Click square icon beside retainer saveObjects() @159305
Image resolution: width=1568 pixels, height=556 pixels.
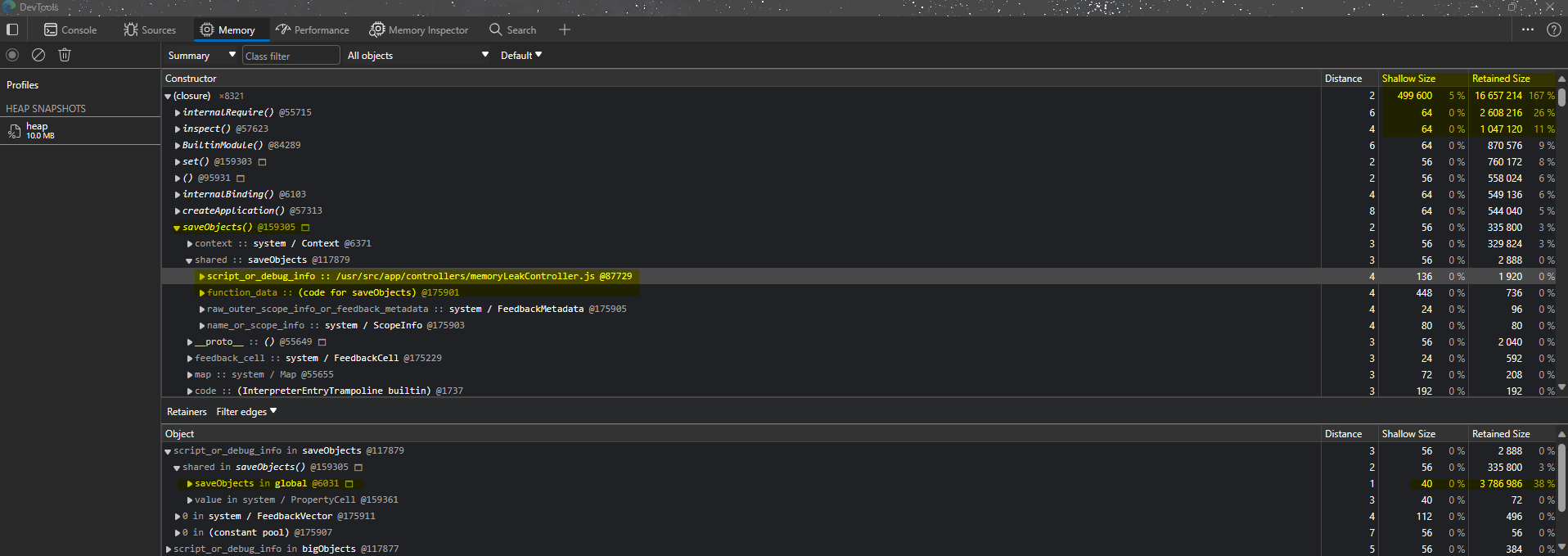point(358,468)
